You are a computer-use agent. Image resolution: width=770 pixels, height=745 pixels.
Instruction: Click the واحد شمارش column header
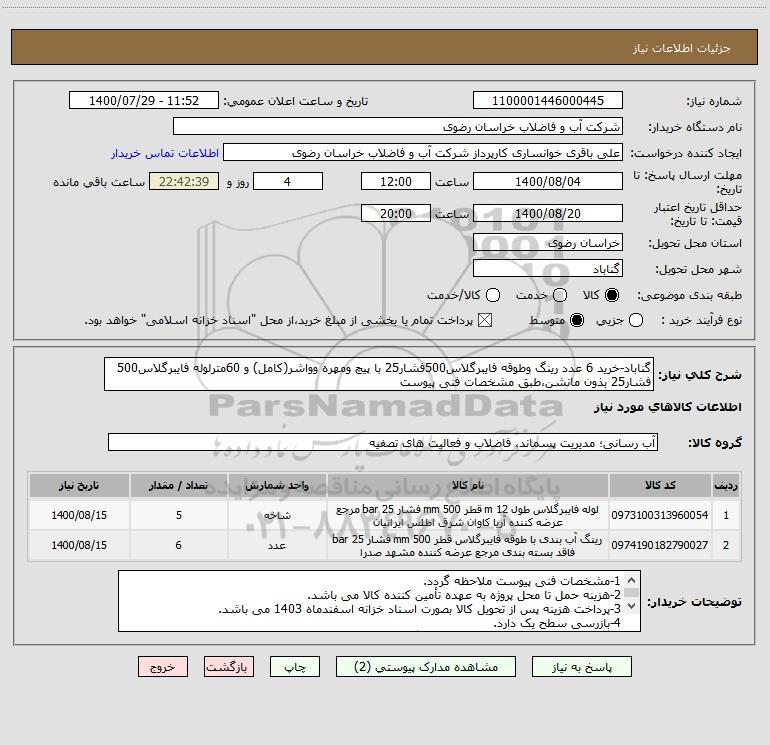(277, 486)
